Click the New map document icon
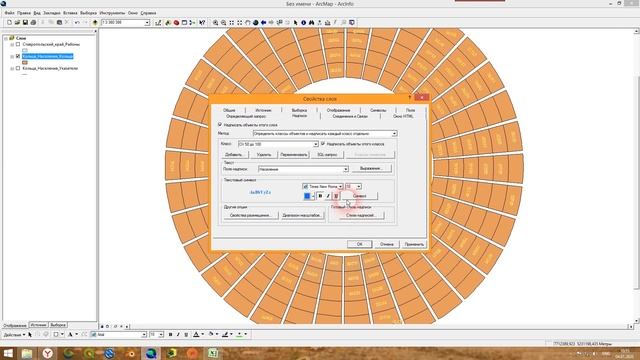The width and height of the screenshot is (640, 360). 9,23
